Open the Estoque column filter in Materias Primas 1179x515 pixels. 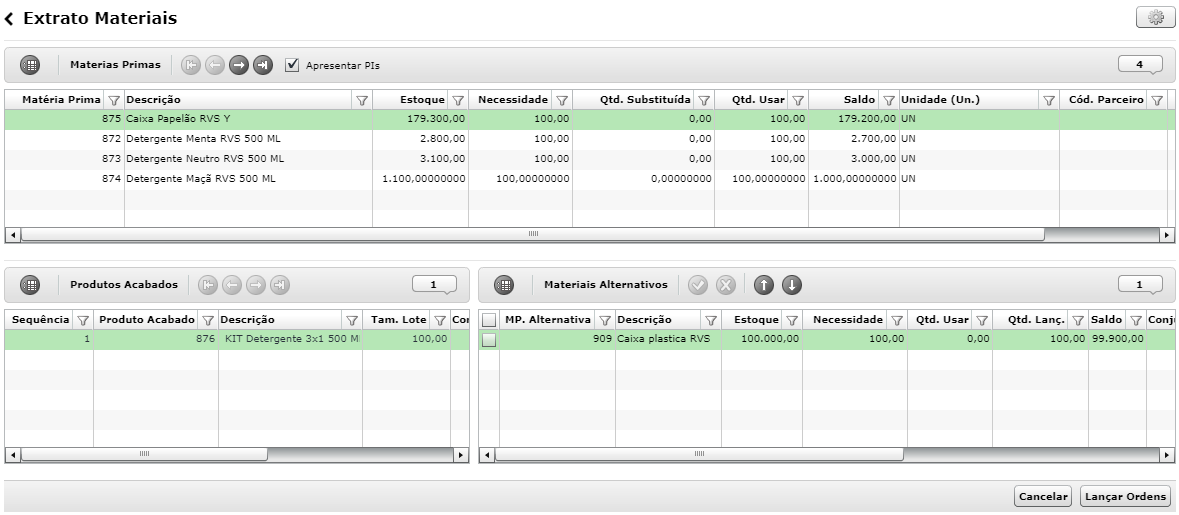[457, 100]
